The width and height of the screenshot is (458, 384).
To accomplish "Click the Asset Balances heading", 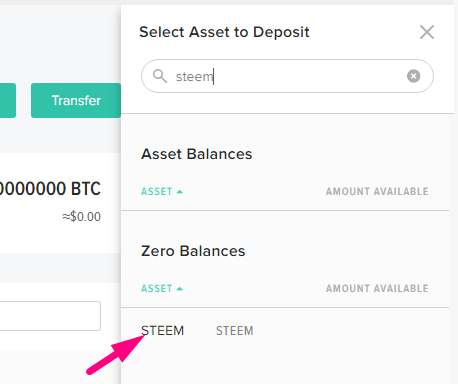I will pos(197,154).
